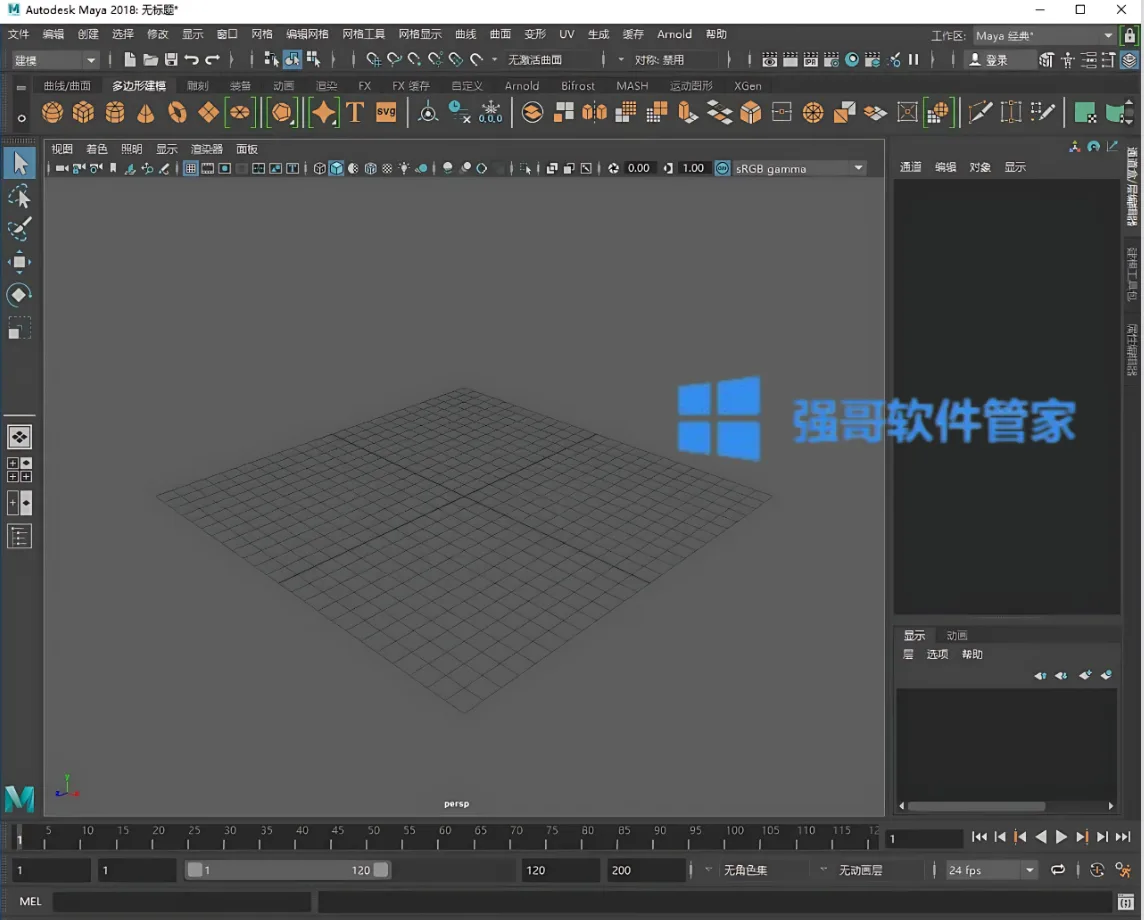Viewport: 1144px width, 920px height.
Task: Create a polygon cylinder from shelf
Action: (115, 112)
